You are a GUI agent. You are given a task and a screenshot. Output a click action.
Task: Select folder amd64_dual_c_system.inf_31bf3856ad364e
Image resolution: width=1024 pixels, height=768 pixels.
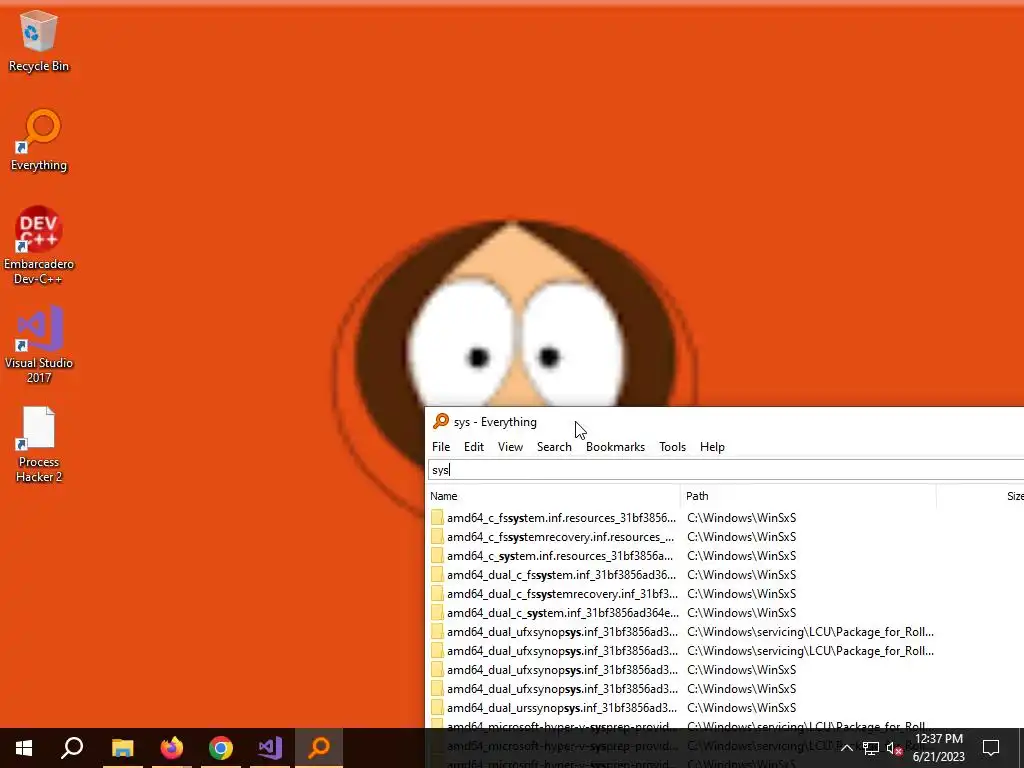pyautogui.click(x=562, y=613)
